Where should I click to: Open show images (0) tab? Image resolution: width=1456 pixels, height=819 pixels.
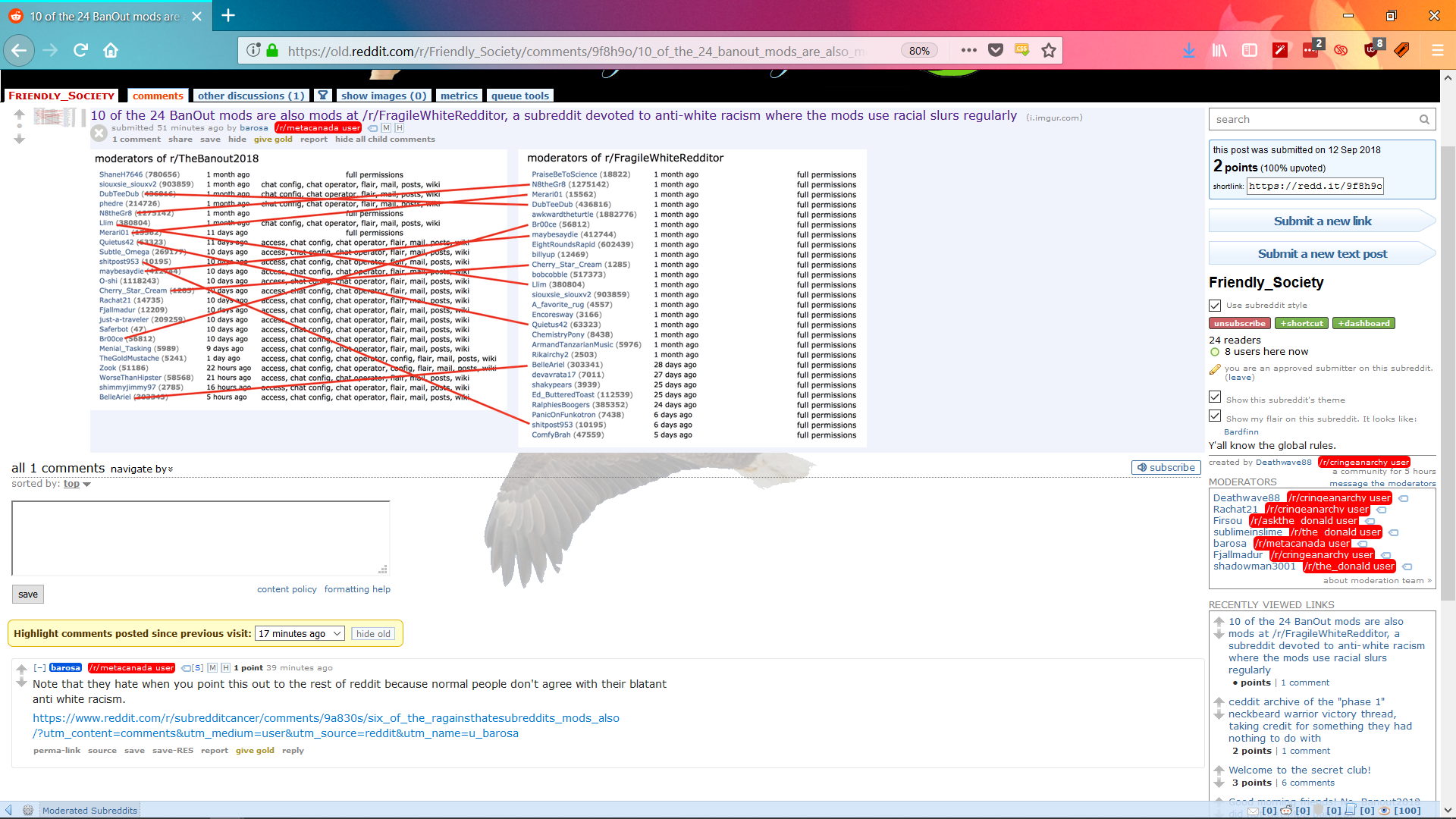click(384, 96)
